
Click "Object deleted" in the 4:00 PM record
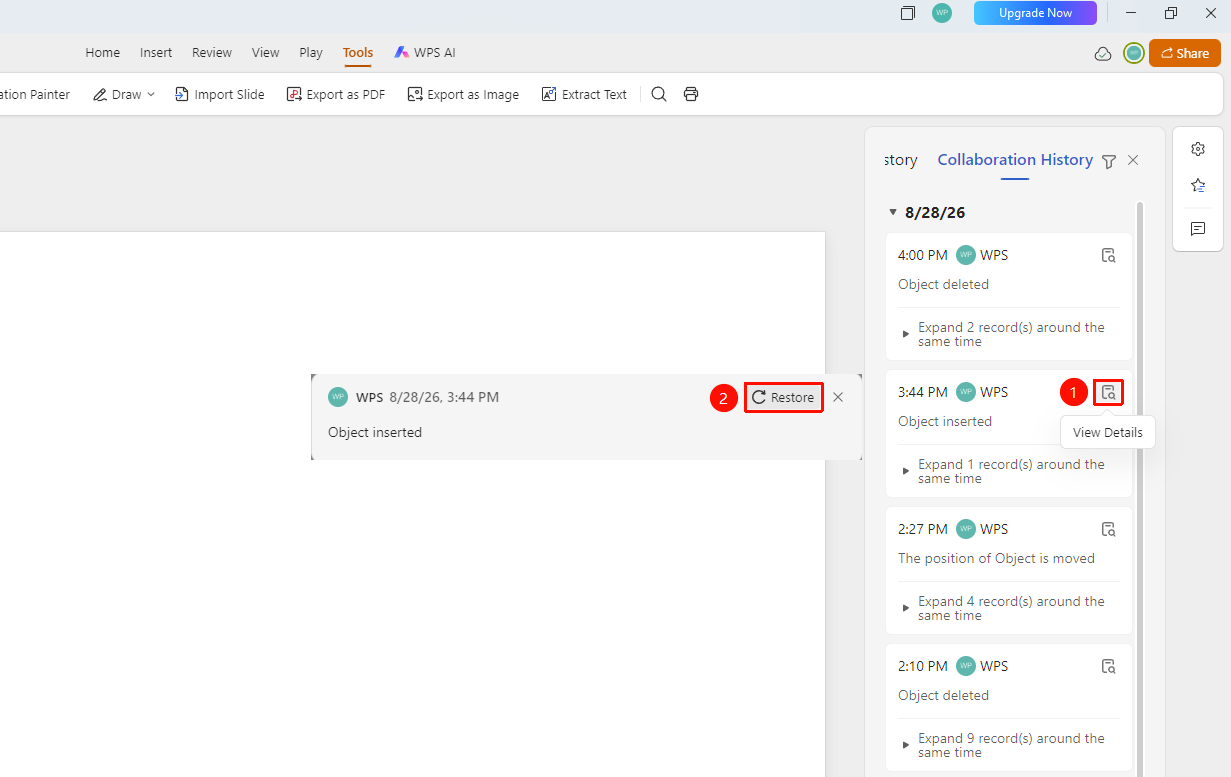point(943,284)
